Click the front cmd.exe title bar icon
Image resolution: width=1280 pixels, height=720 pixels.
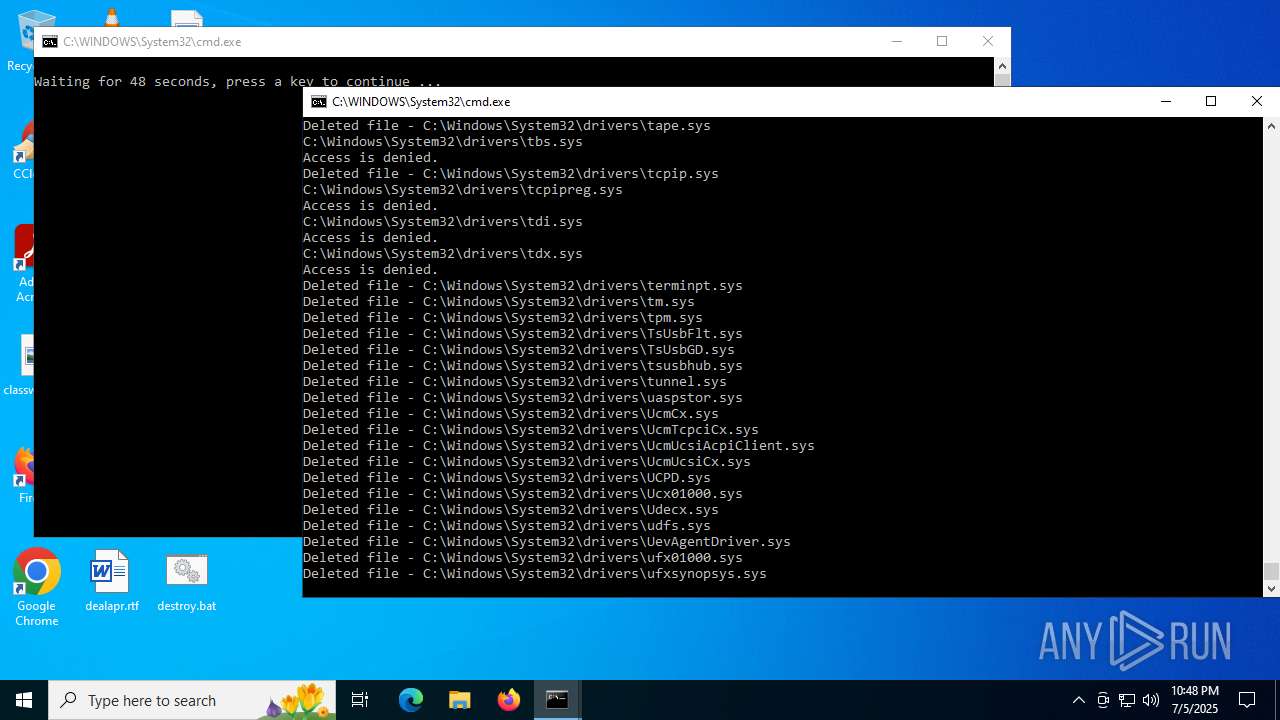click(x=319, y=101)
